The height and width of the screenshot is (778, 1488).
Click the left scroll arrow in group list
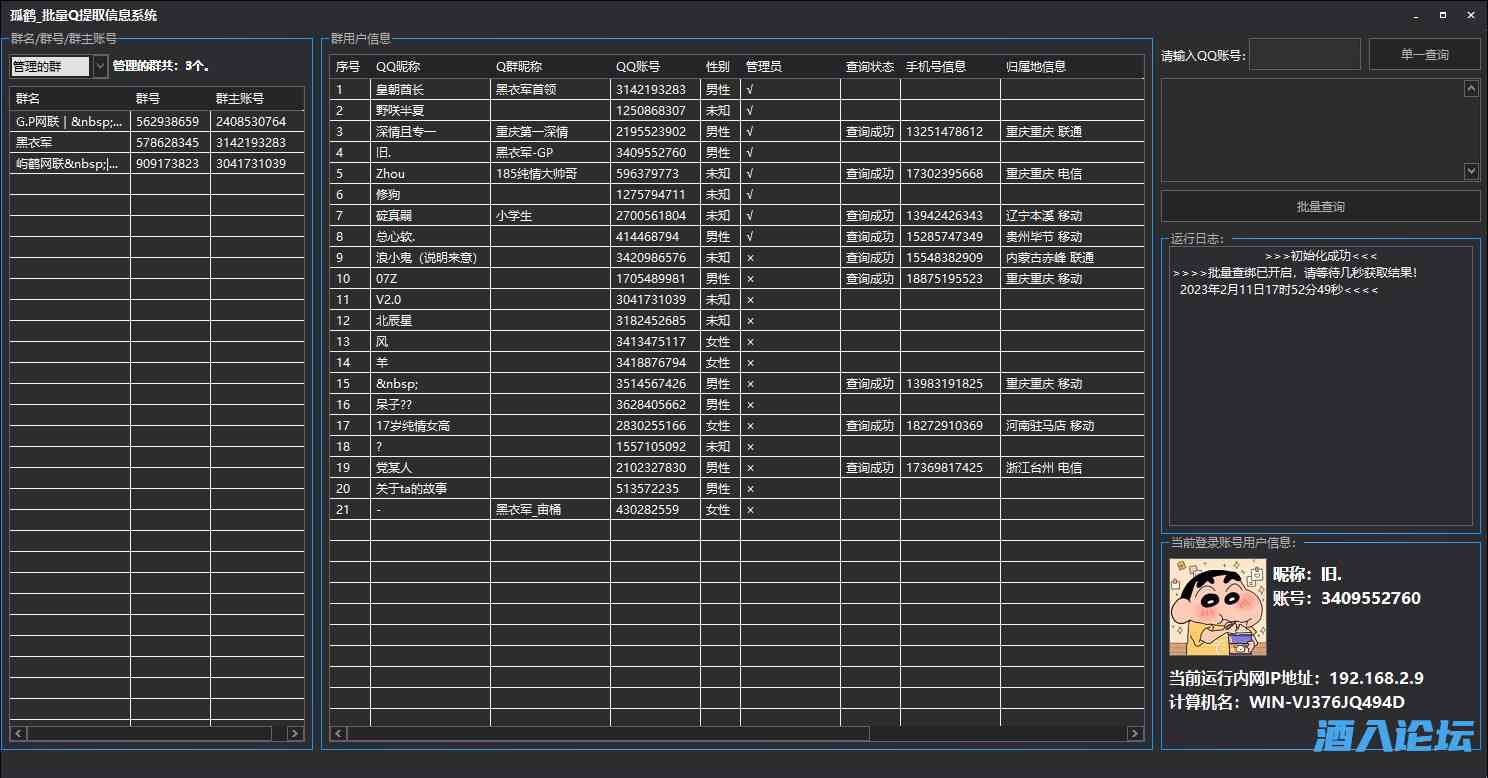click(x=18, y=733)
